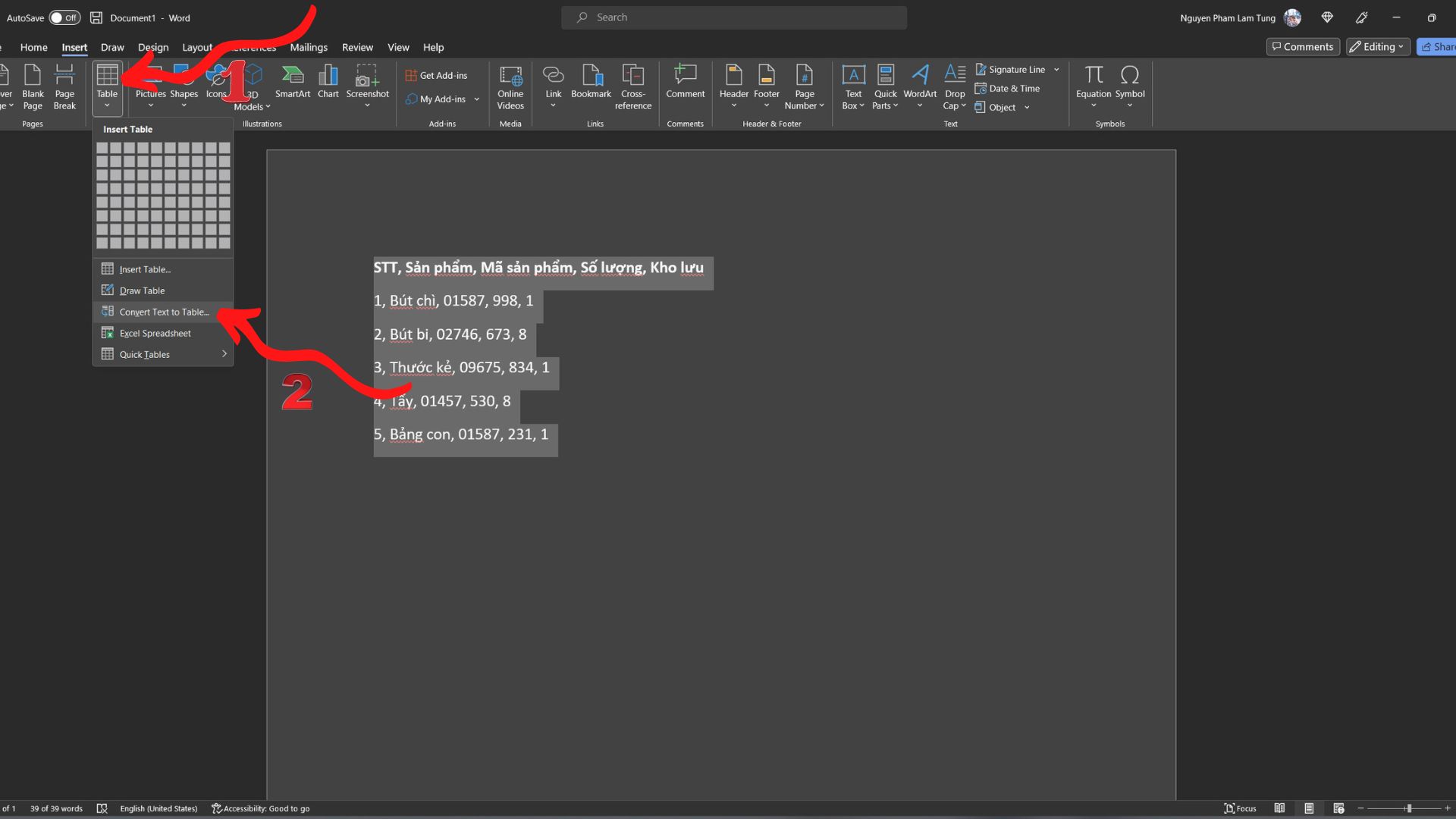Open the View tab
Viewport: 1456px width, 819px height.
tap(398, 47)
